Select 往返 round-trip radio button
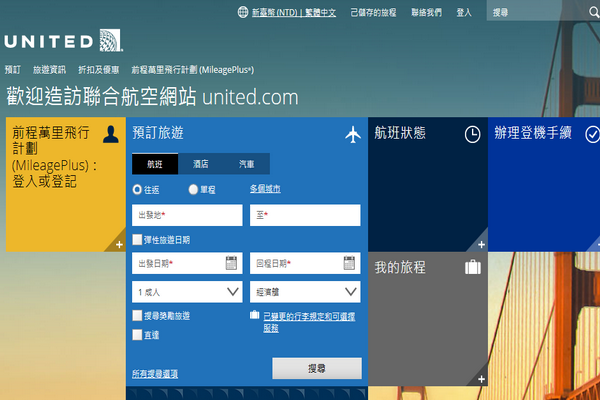 tap(137, 189)
